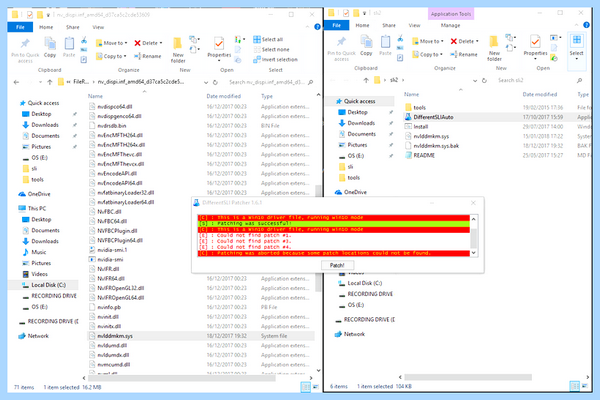Click Delete in right sli2 window ribbon
This screenshot has height=400, width=600.
tap(464, 41)
